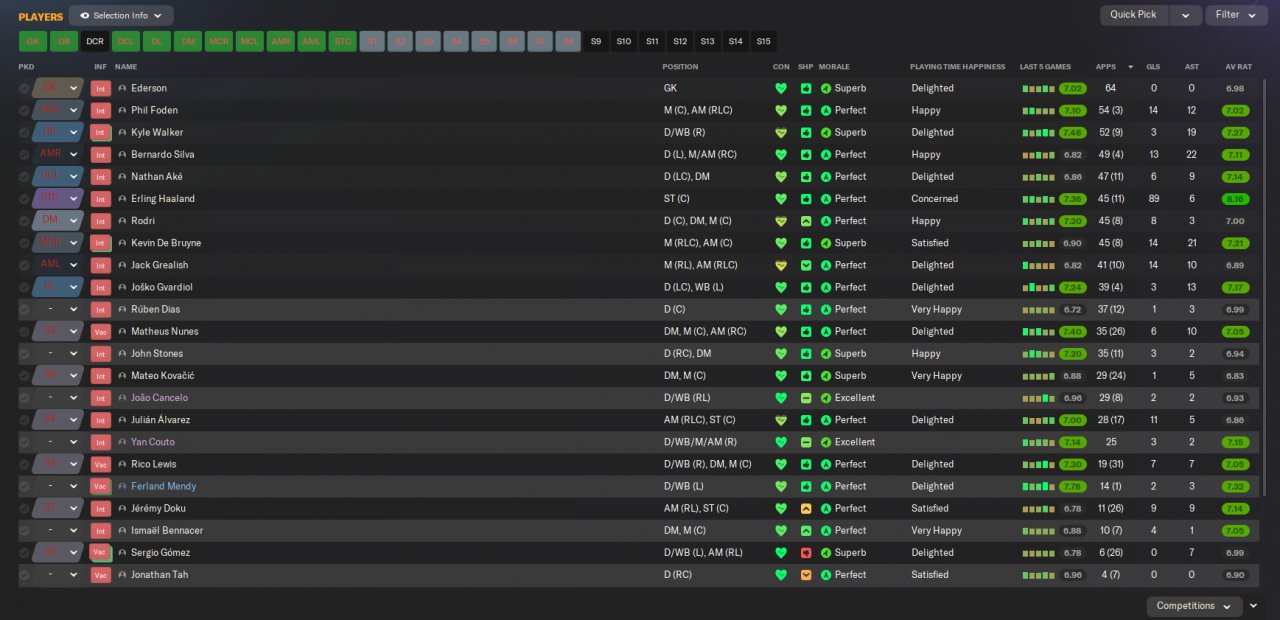Open the Selection Info dropdown
The image size is (1280, 620).
point(121,16)
